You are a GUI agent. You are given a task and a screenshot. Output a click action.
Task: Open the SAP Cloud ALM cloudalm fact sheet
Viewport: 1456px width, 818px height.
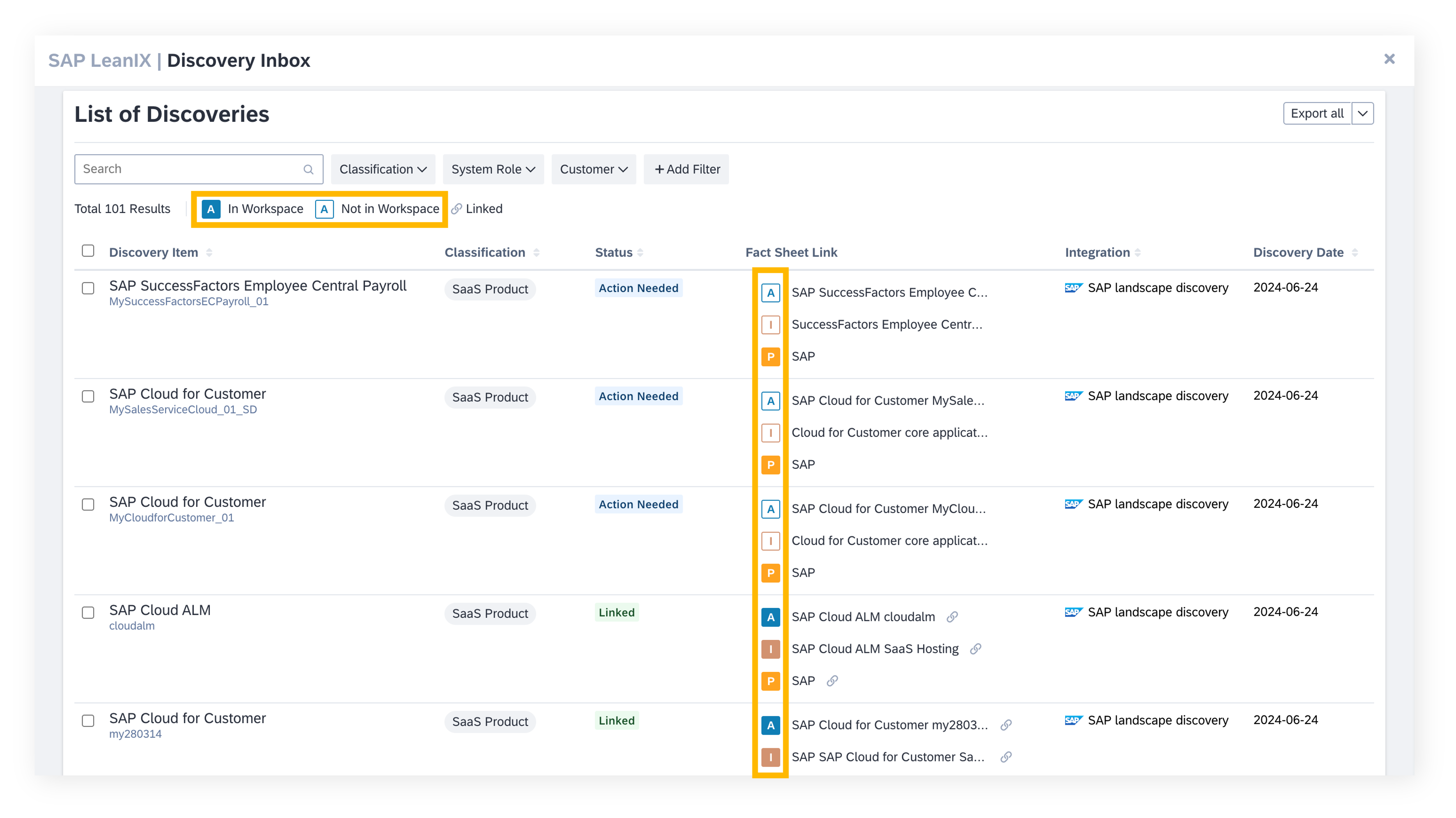click(863, 617)
